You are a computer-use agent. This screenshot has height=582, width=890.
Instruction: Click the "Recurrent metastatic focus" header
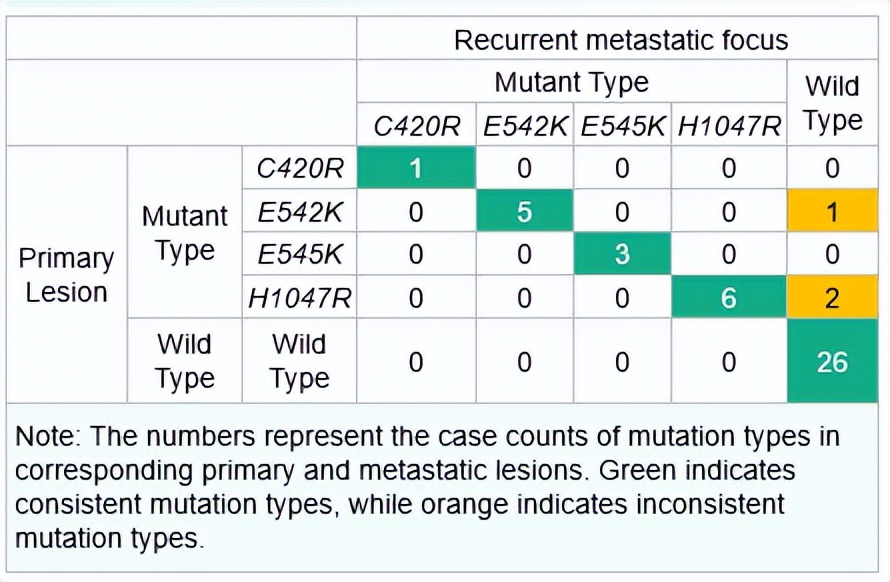620,40
